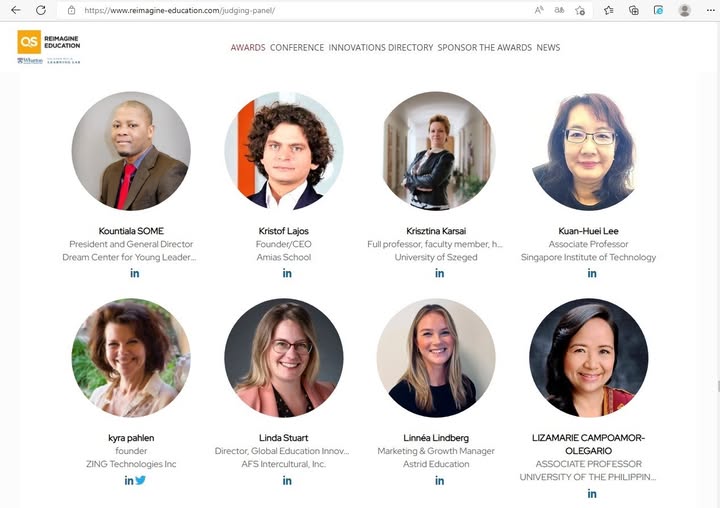Go back with the browser arrow

click(x=16, y=10)
